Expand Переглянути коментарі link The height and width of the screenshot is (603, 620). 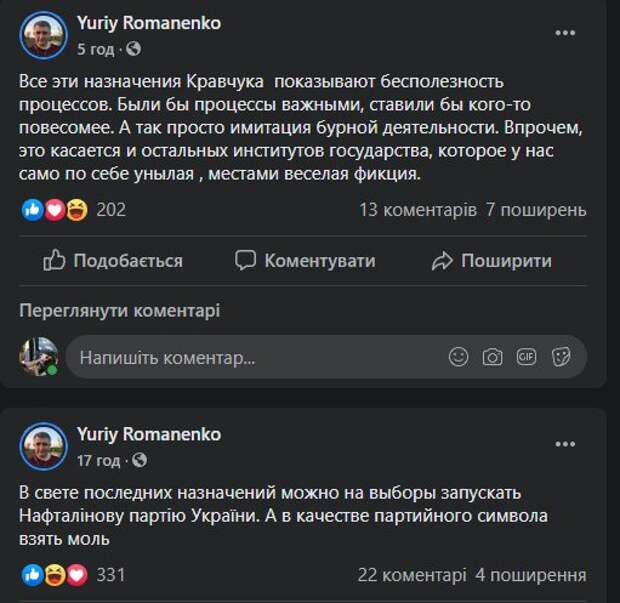(x=120, y=311)
